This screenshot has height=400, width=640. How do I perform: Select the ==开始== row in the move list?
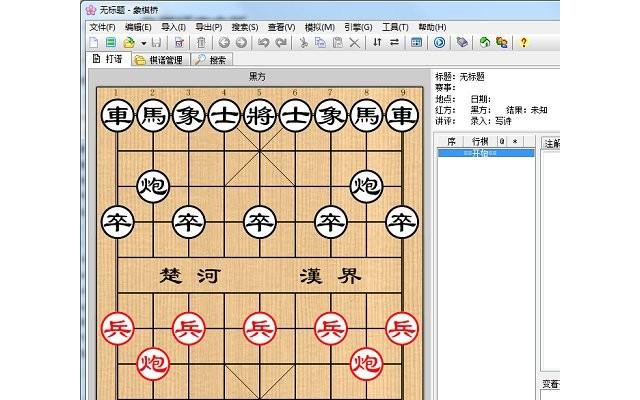(486, 153)
